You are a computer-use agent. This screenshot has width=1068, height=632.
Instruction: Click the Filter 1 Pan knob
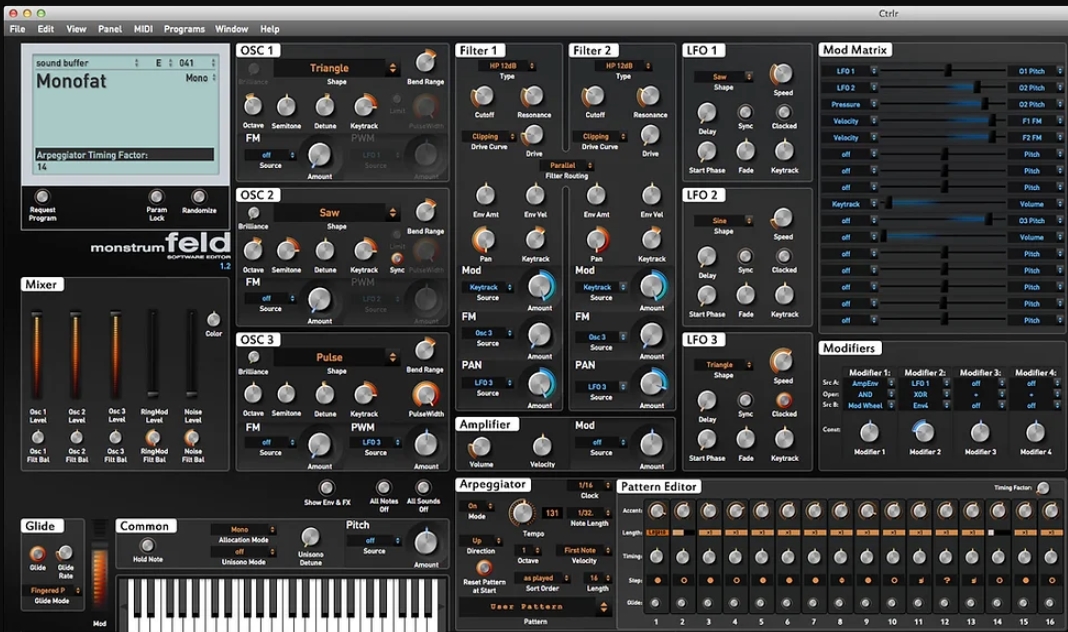pos(484,240)
